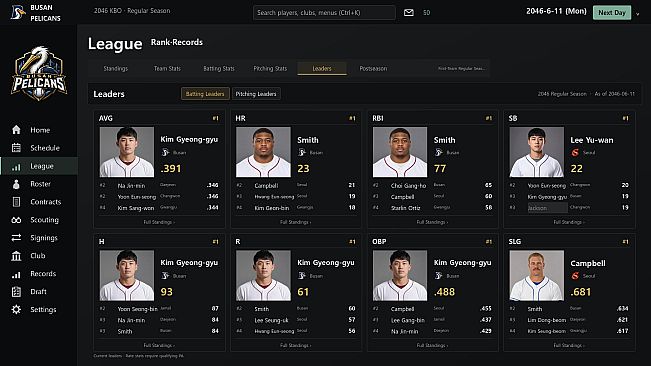Switch to the Team Stats tab
Screen dimensions: 651x366
167,68
